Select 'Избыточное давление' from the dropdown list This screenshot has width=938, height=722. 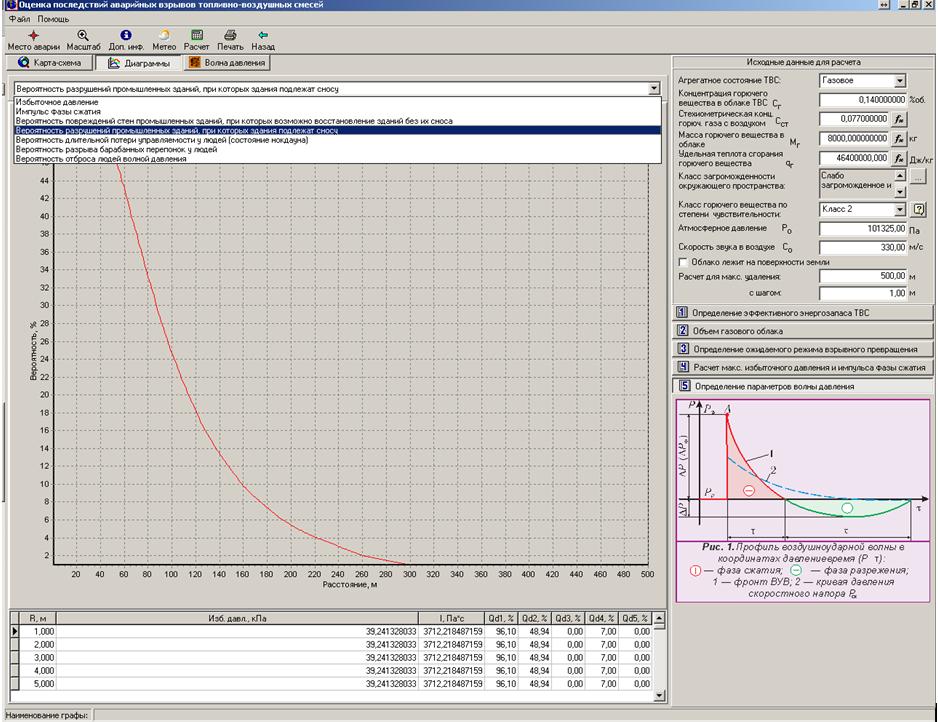pyautogui.click(x=57, y=102)
